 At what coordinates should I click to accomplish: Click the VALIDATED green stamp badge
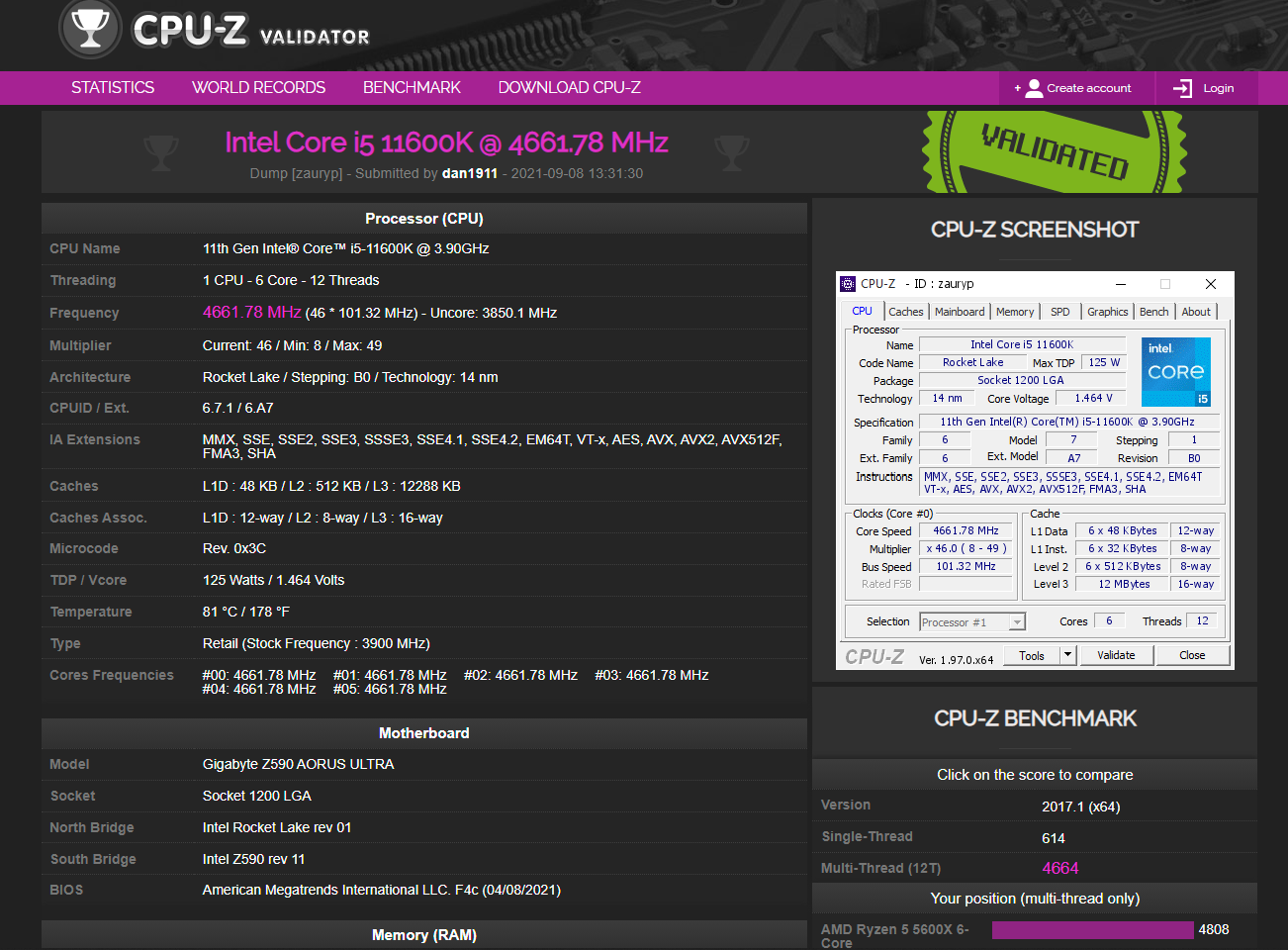coord(1054,151)
